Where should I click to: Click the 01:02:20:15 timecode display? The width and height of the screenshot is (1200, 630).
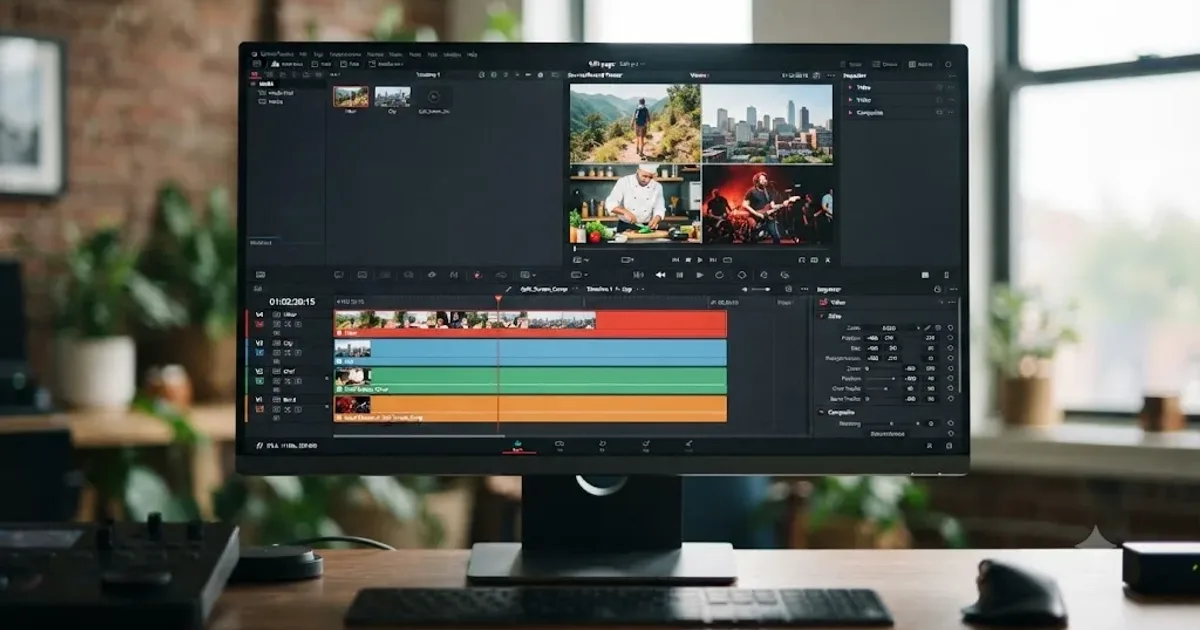[292, 301]
